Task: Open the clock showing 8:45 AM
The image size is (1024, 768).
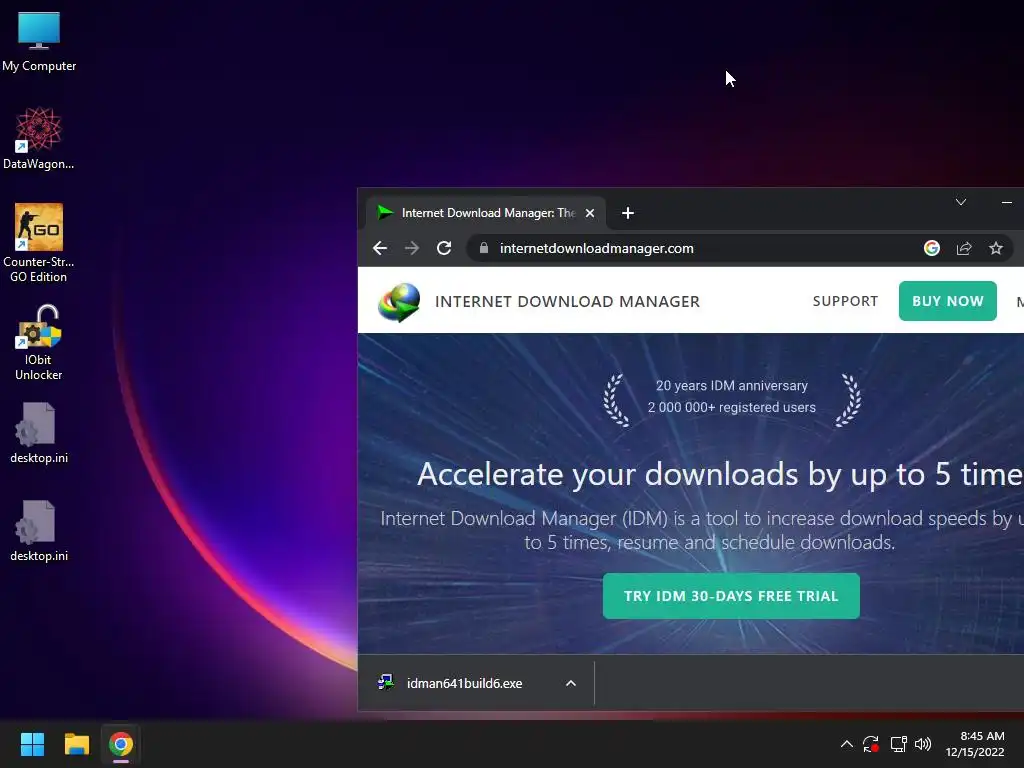Action: (975, 744)
